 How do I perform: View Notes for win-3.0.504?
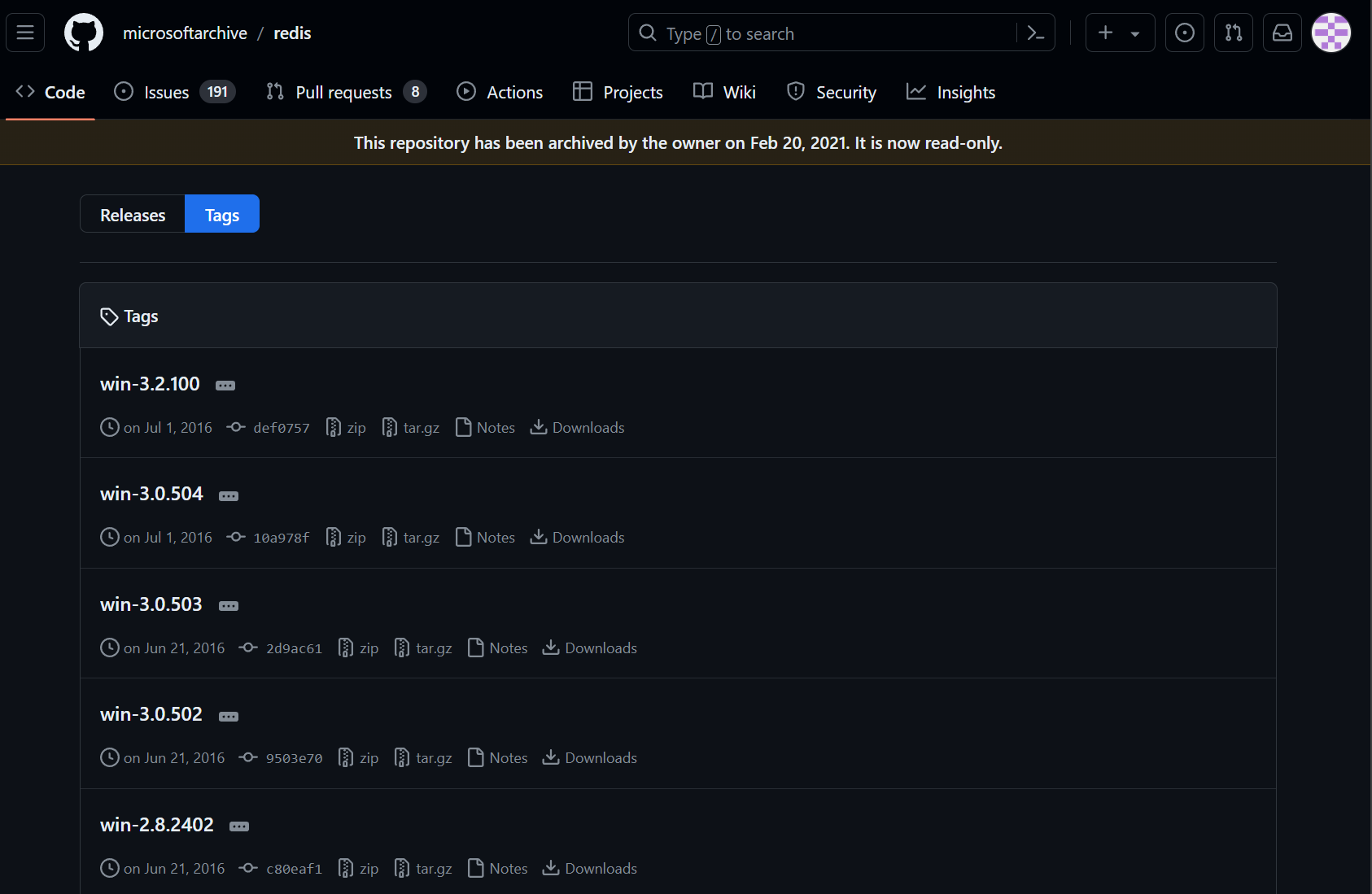point(486,537)
